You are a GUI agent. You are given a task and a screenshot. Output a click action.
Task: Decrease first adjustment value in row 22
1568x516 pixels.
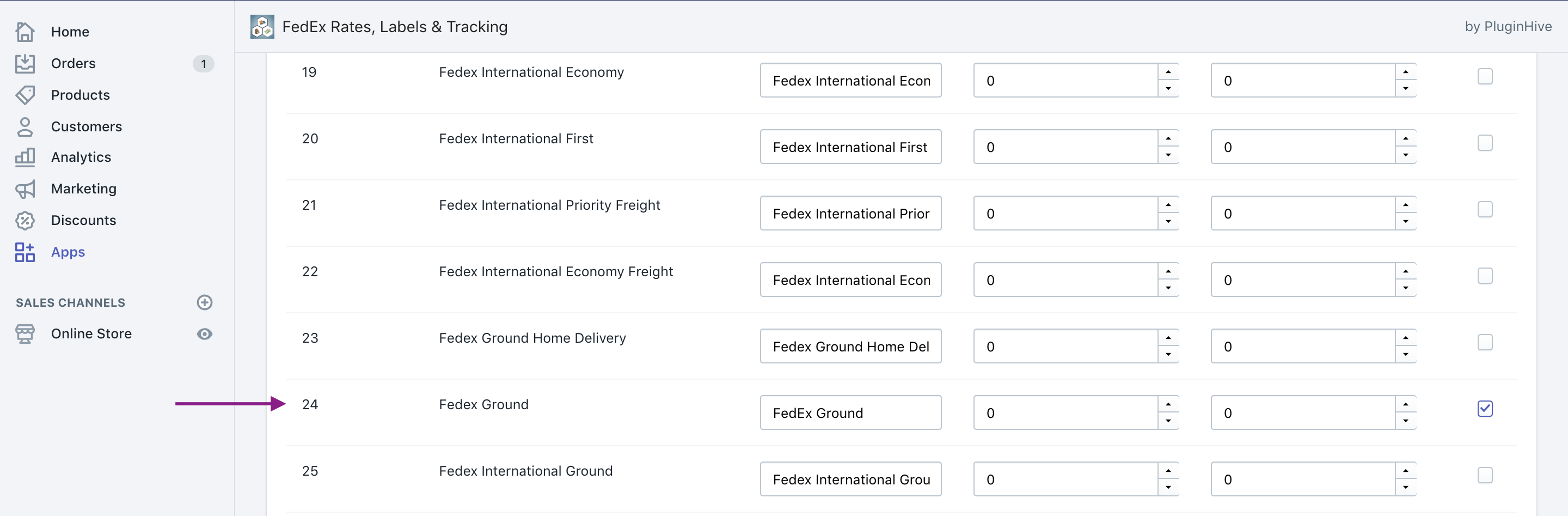click(1168, 288)
